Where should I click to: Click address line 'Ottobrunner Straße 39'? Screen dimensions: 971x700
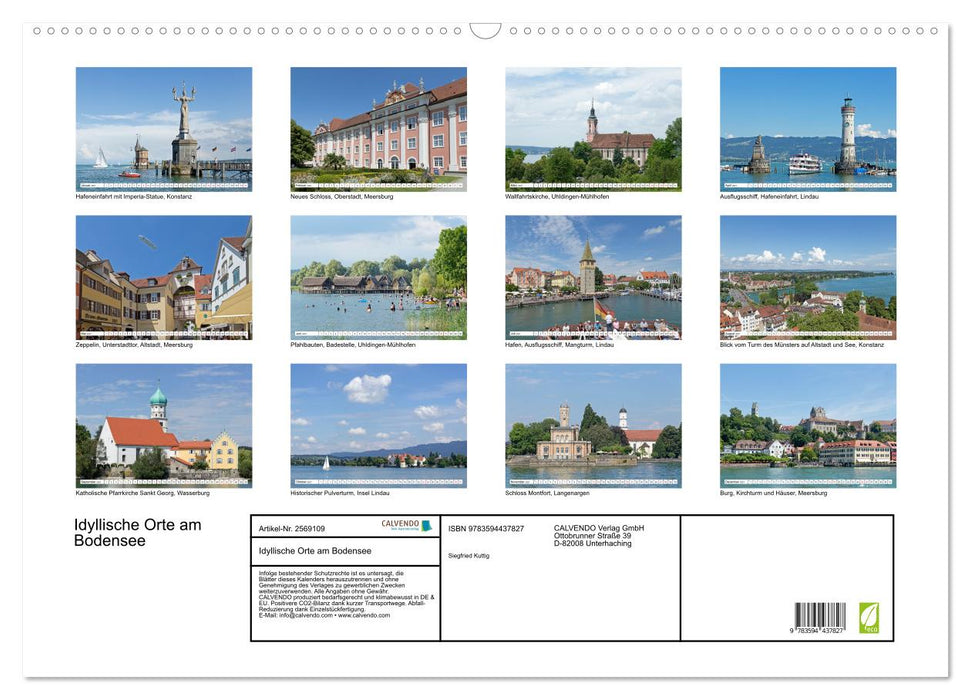pyautogui.click(x=593, y=536)
